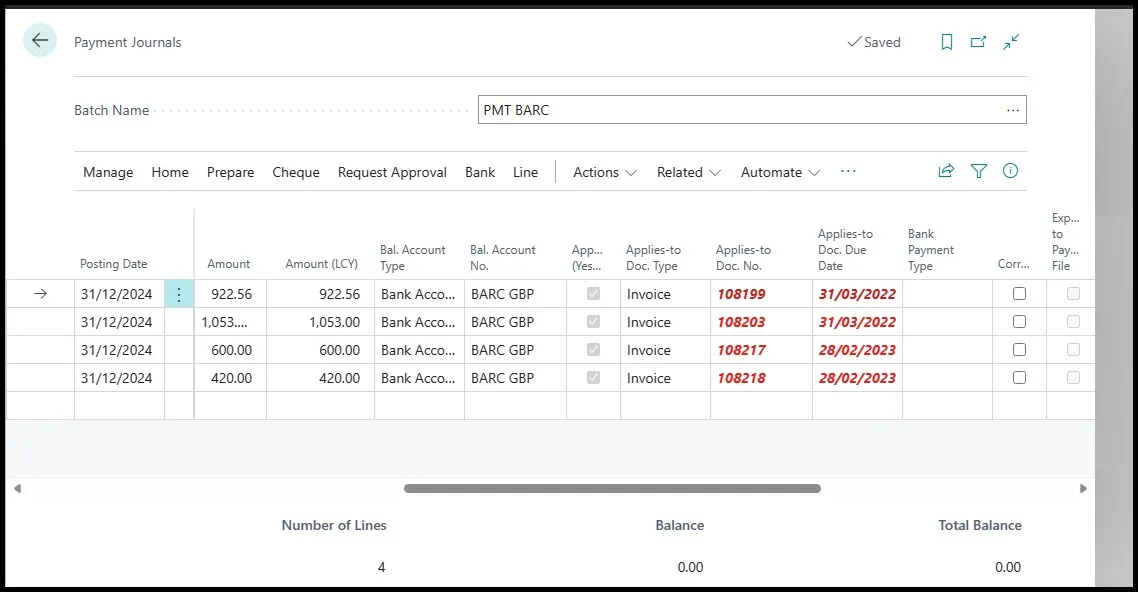Image resolution: width=1138 pixels, height=592 pixels.
Task: Open the Cheque menu
Action: [295, 173]
